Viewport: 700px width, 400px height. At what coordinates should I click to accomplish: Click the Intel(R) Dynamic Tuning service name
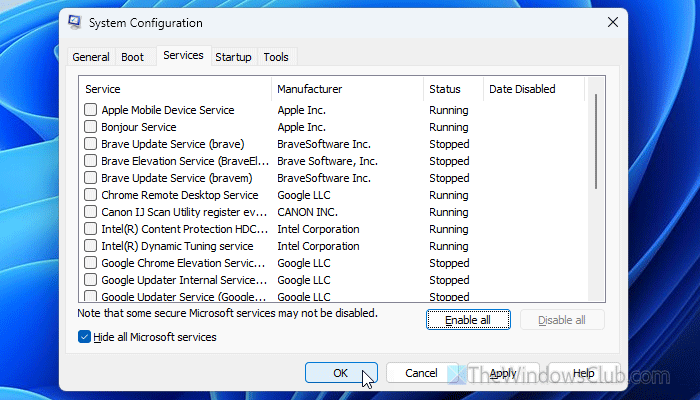(177, 246)
